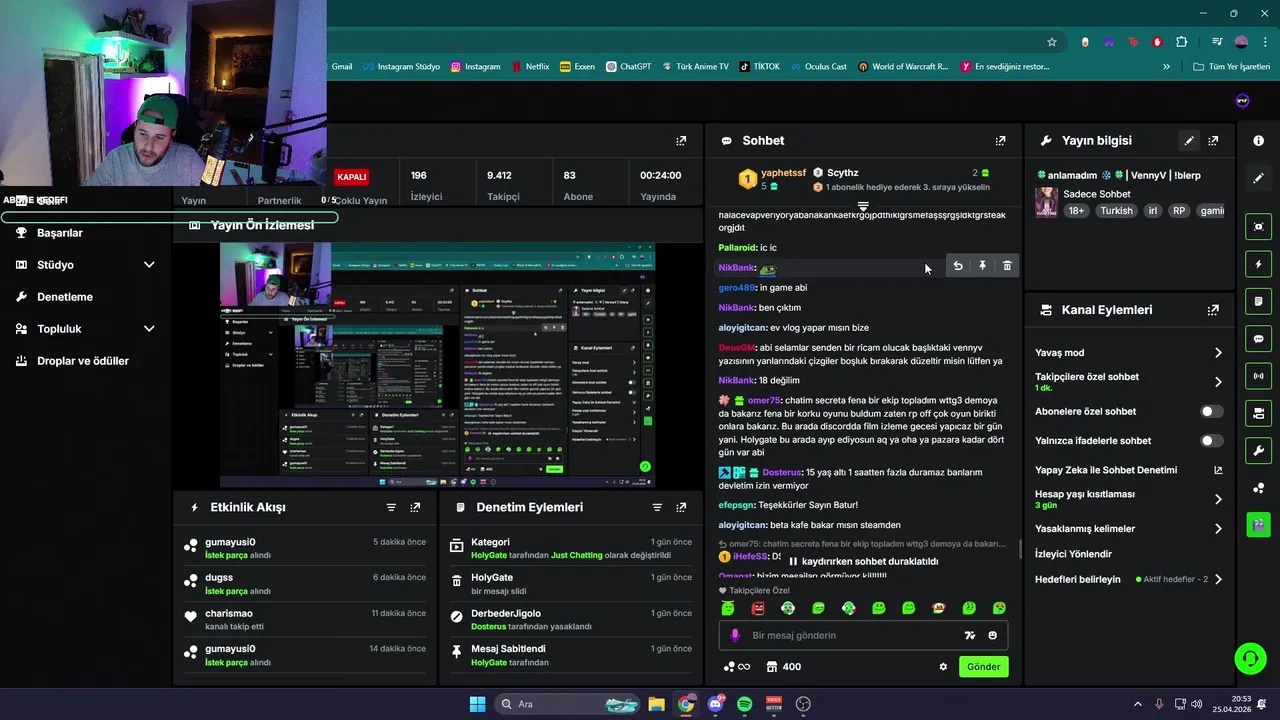This screenshot has height=720, width=1280.
Task: Click the document icon in right sidebar
Action: [1258, 302]
